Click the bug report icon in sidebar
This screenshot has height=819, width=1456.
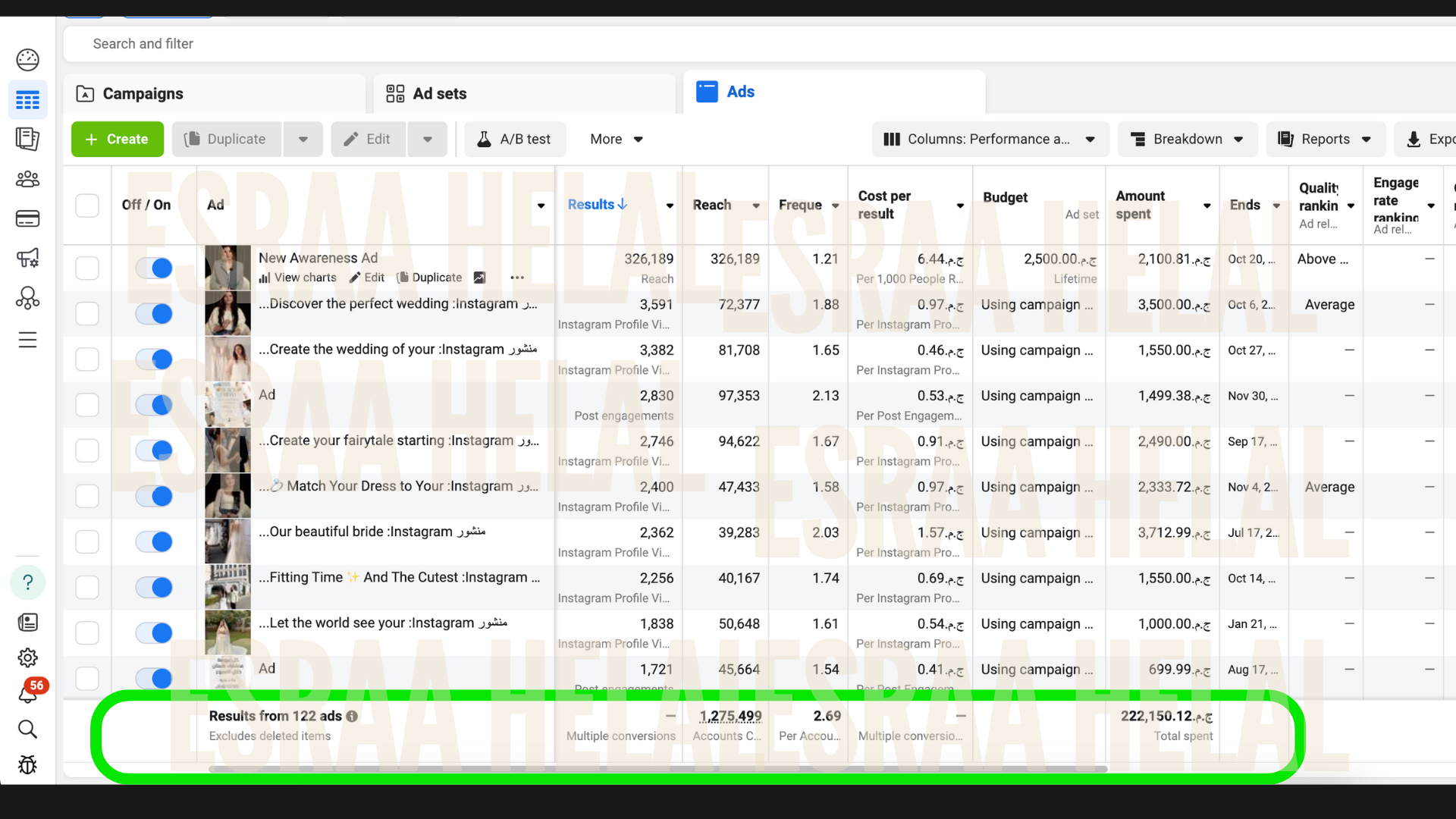coord(28,765)
